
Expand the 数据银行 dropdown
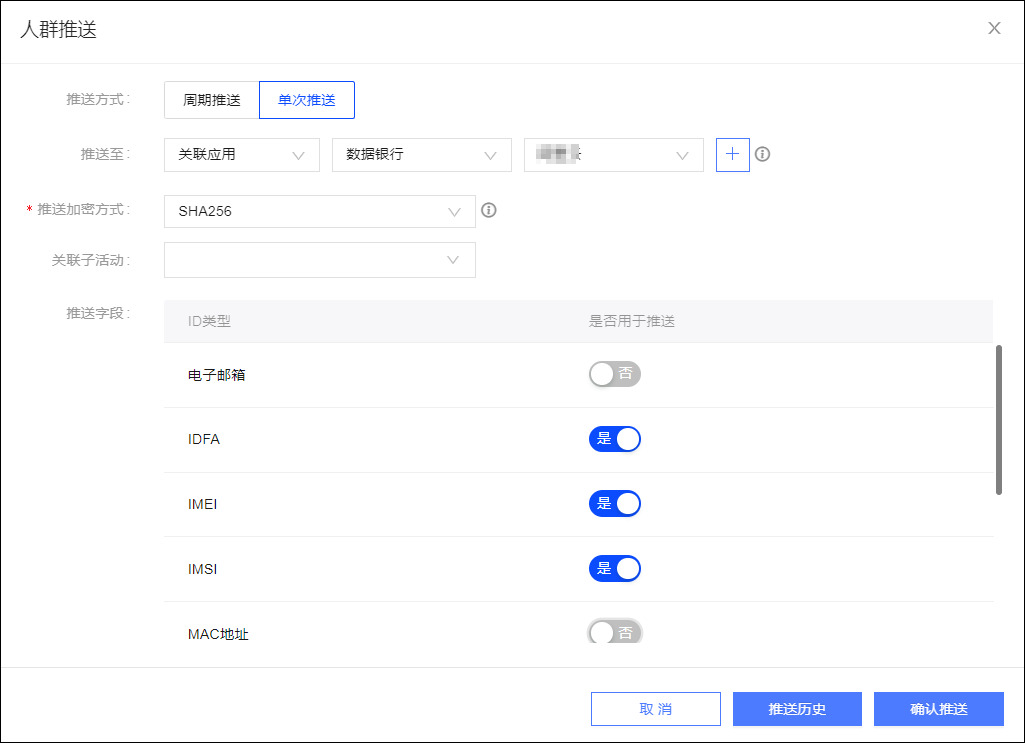(x=422, y=155)
